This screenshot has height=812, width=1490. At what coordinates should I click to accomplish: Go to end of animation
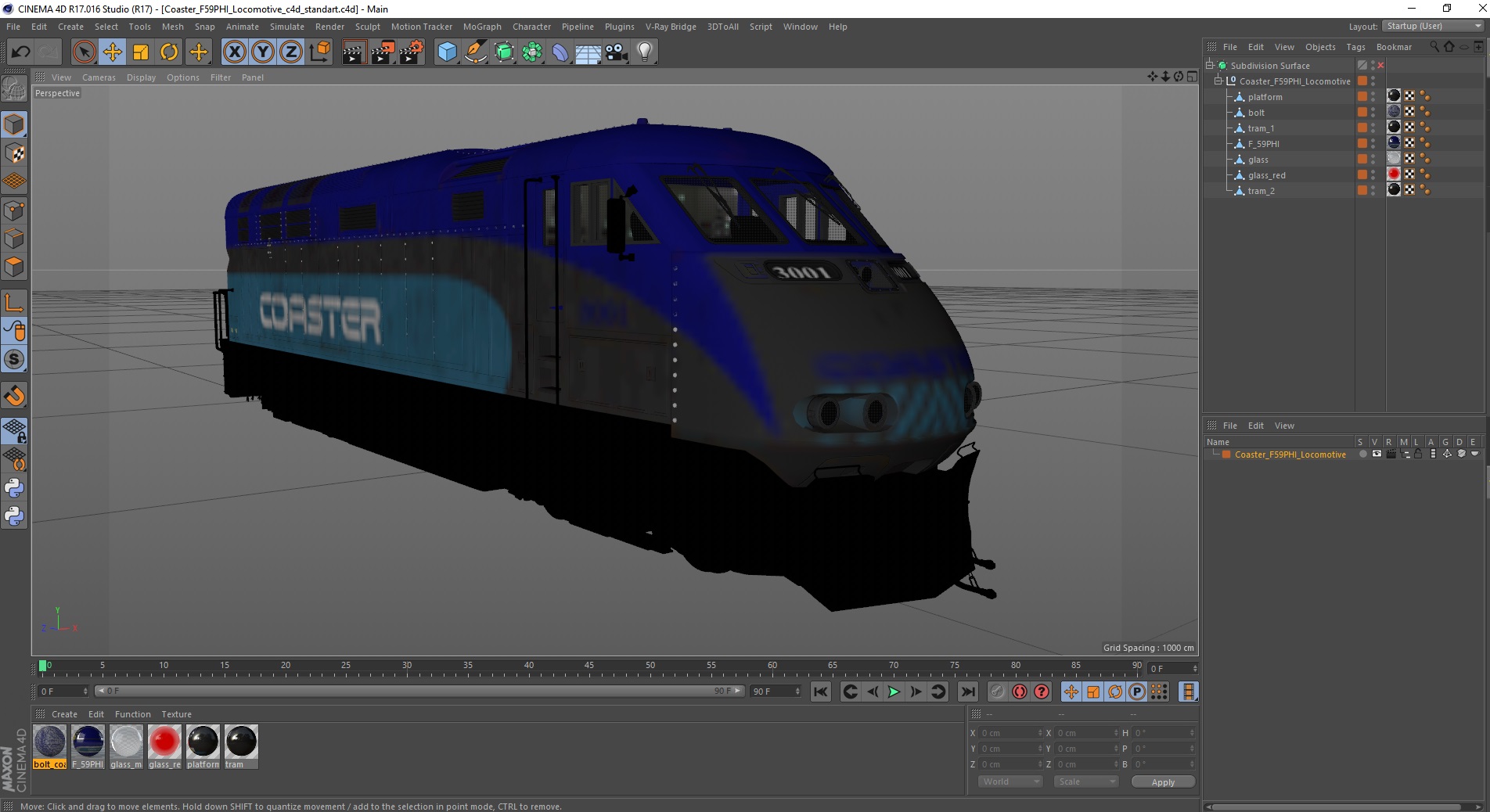968,692
